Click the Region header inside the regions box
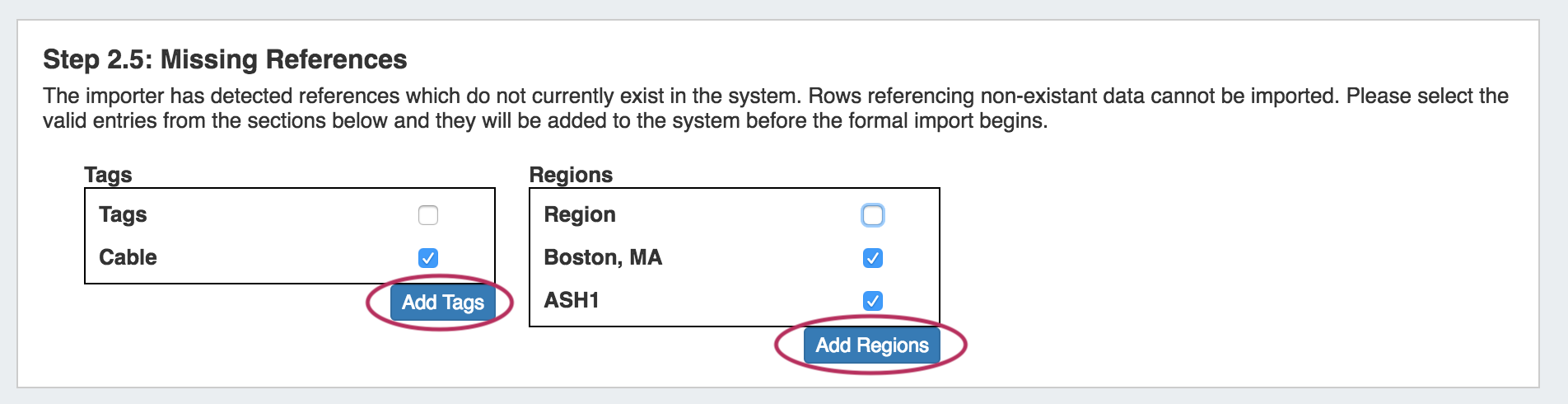The width and height of the screenshot is (1568, 404). click(580, 214)
